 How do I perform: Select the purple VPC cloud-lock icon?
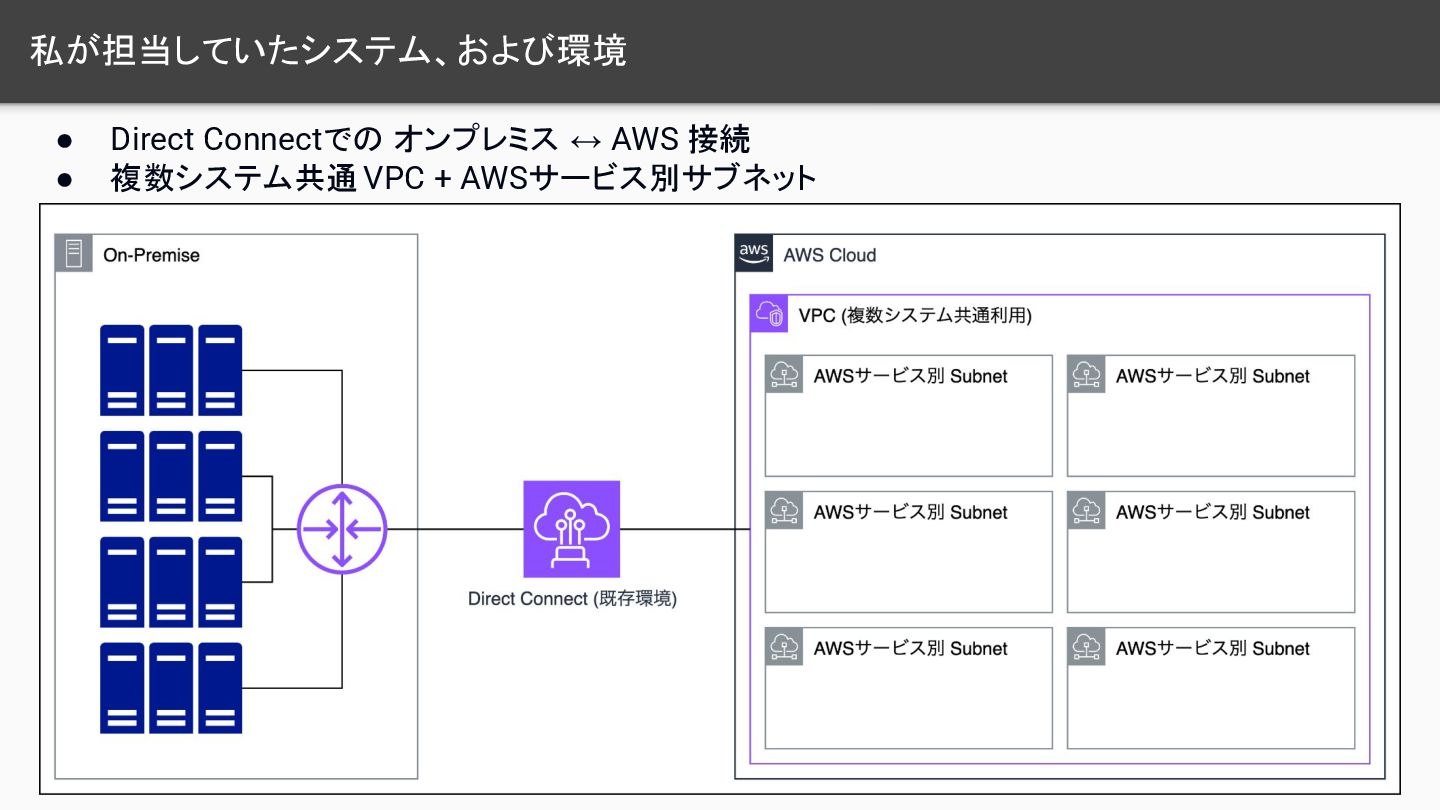[x=769, y=314]
